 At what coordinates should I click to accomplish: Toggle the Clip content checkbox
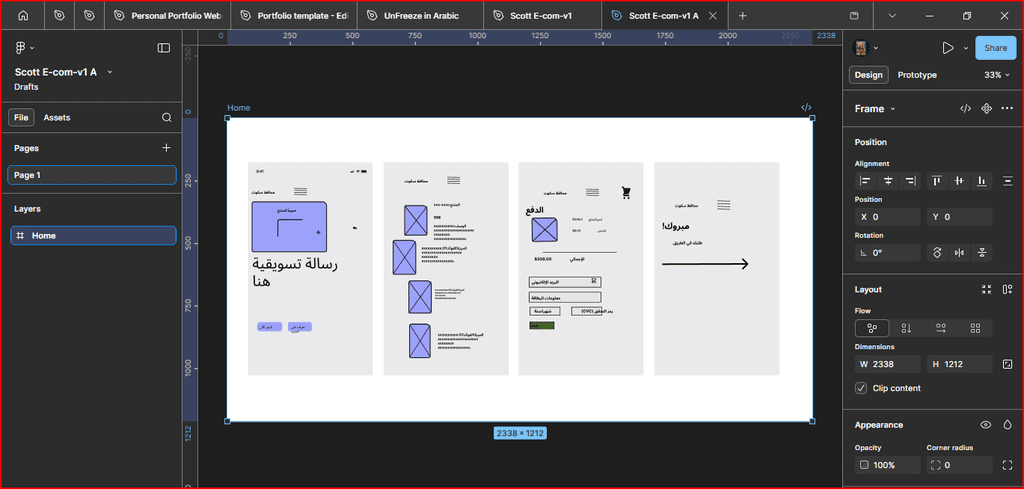point(861,388)
